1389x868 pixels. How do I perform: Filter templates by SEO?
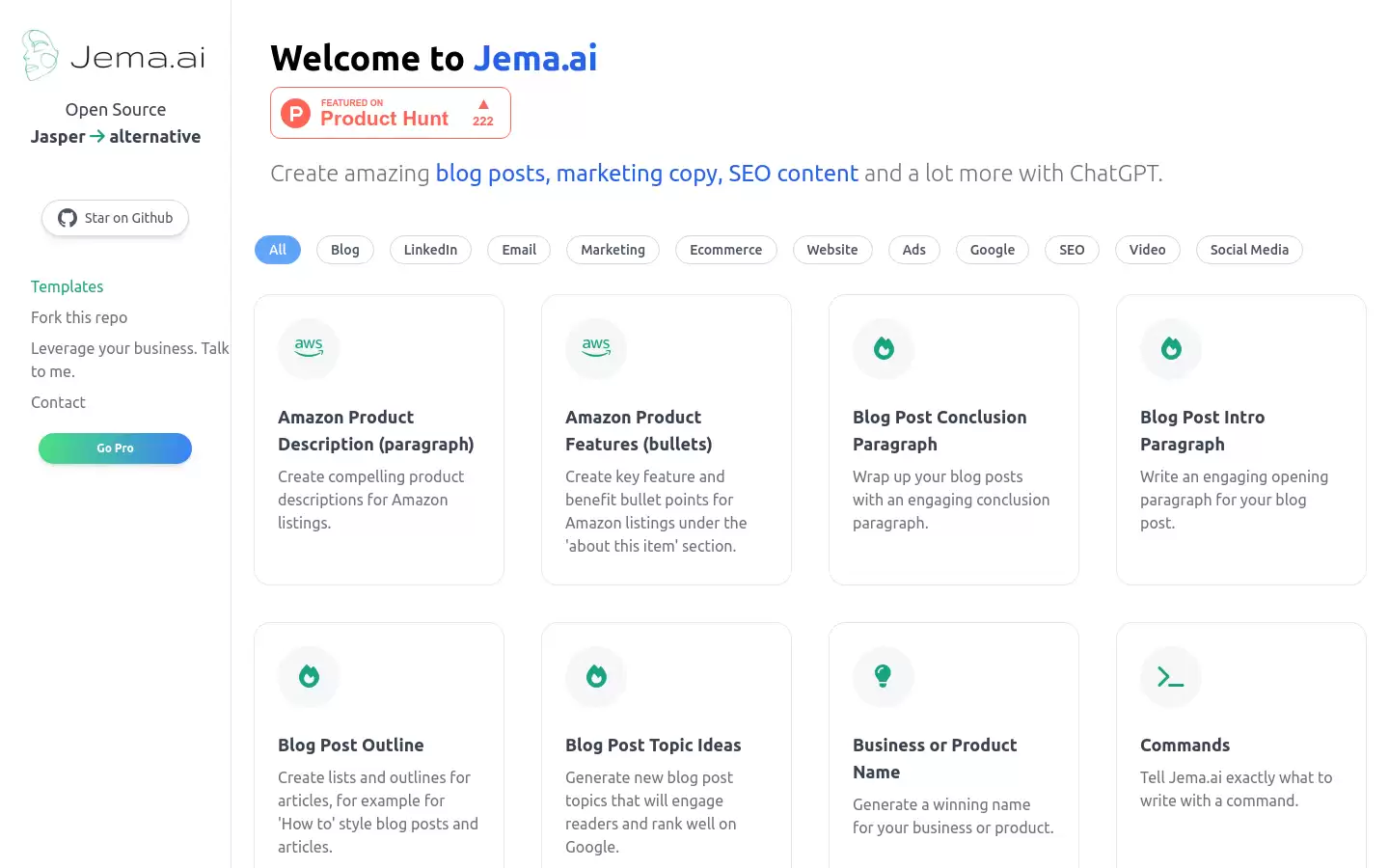[x=1072, y=250]
